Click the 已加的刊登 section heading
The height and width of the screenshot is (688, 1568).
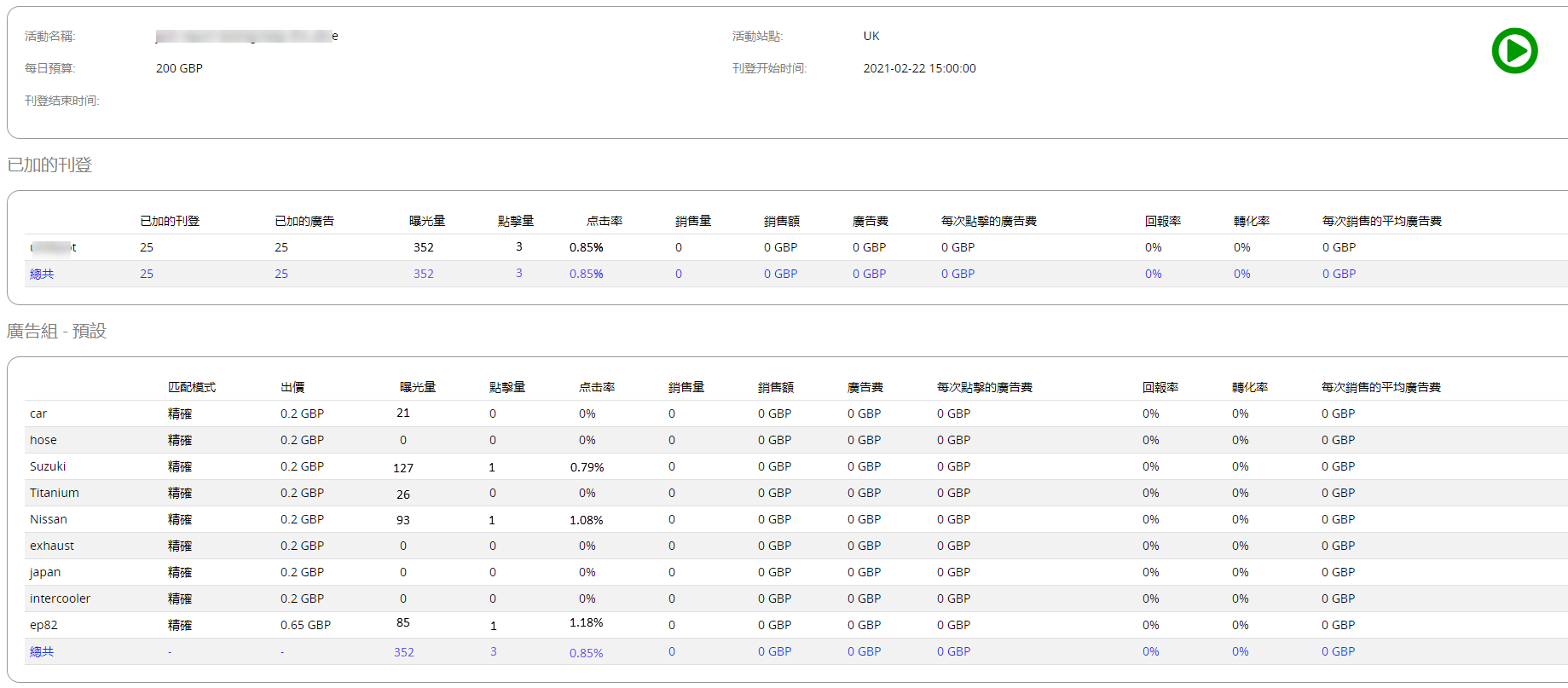point(49,165)
